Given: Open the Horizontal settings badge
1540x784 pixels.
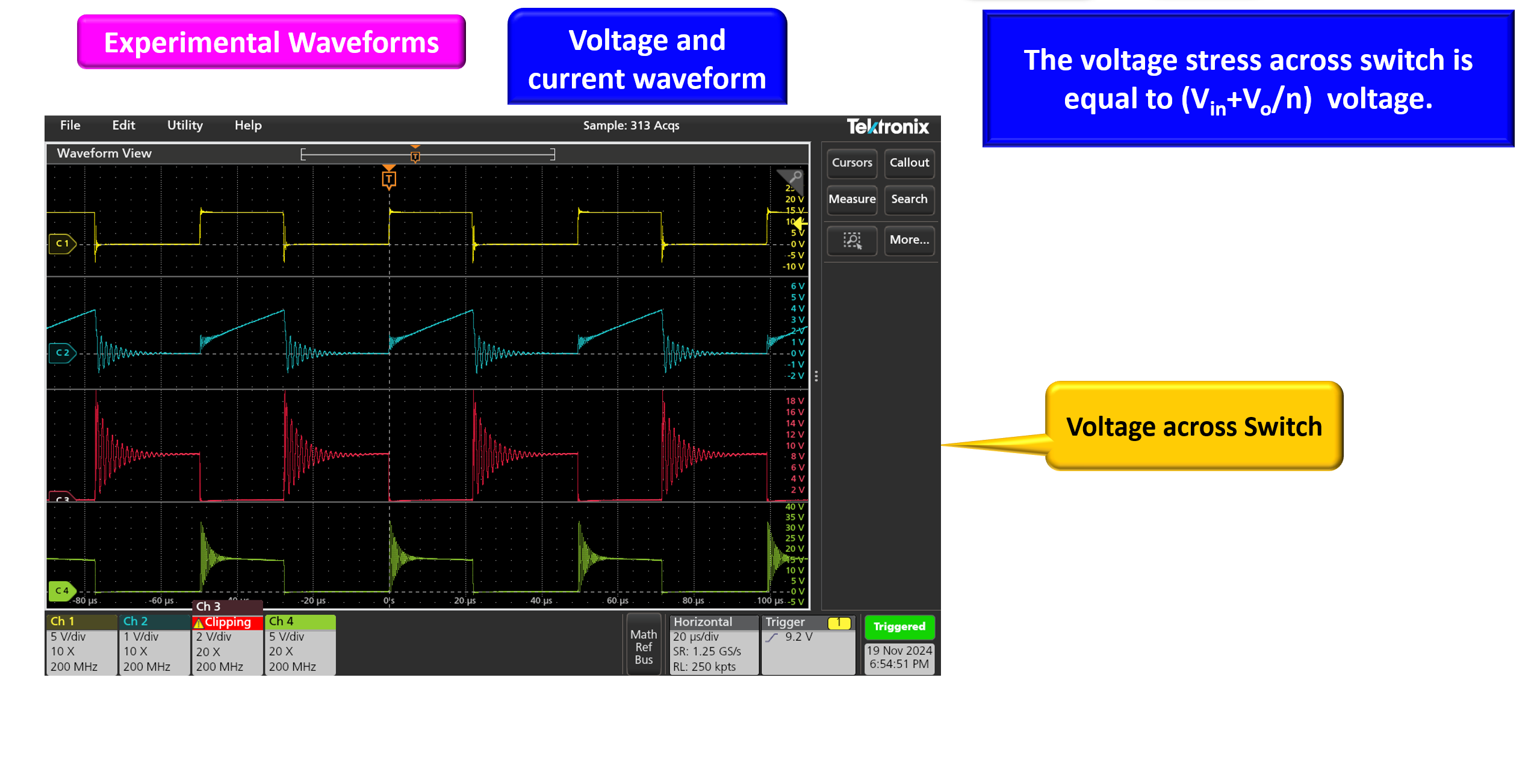Looking at the screenshot, I should pos(713,644).
